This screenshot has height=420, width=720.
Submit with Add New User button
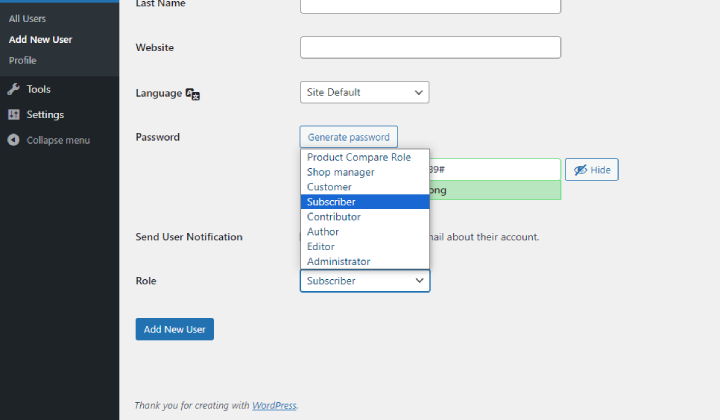point(174,329)
